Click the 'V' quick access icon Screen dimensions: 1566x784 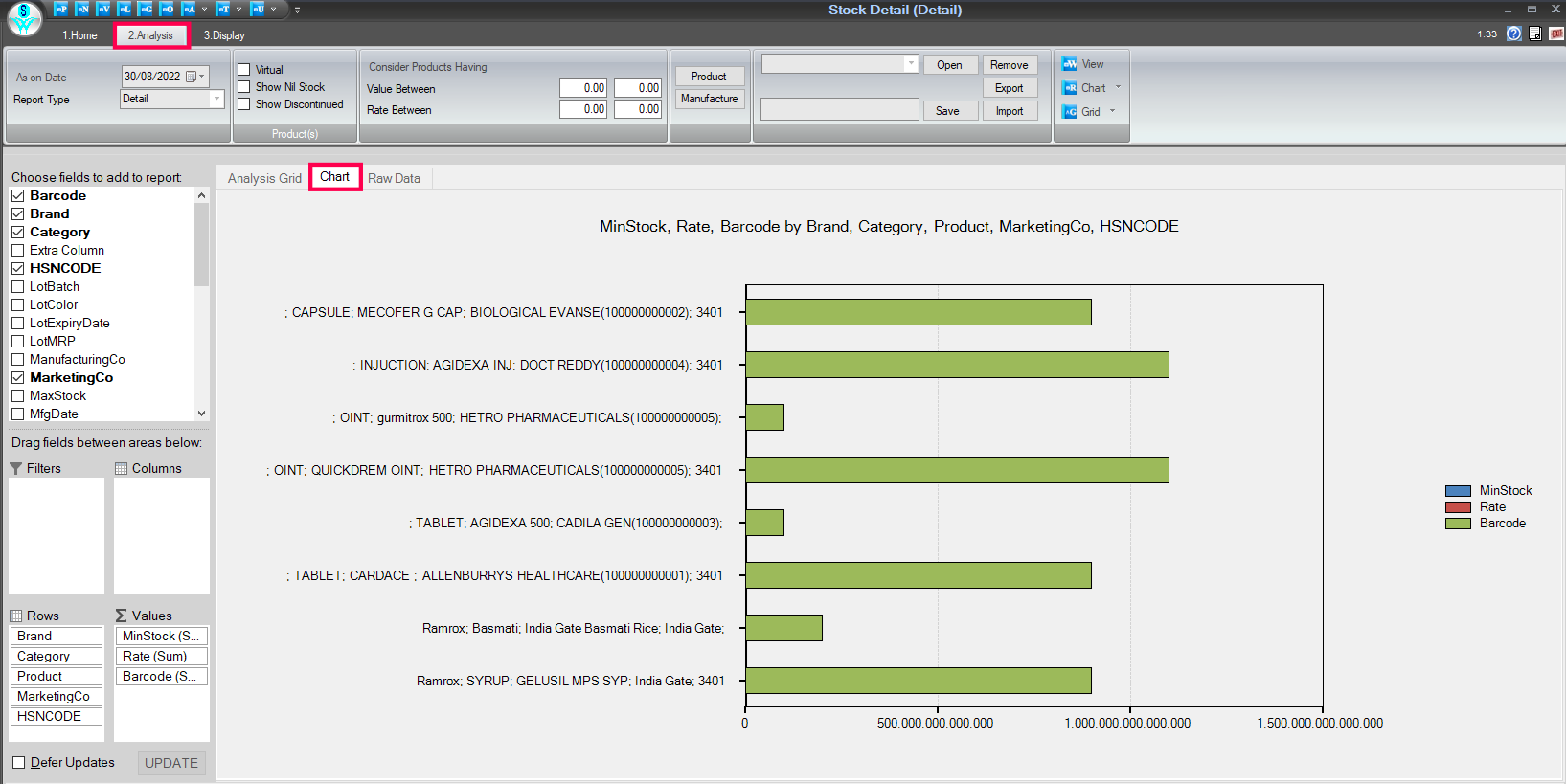coord(103,9)
